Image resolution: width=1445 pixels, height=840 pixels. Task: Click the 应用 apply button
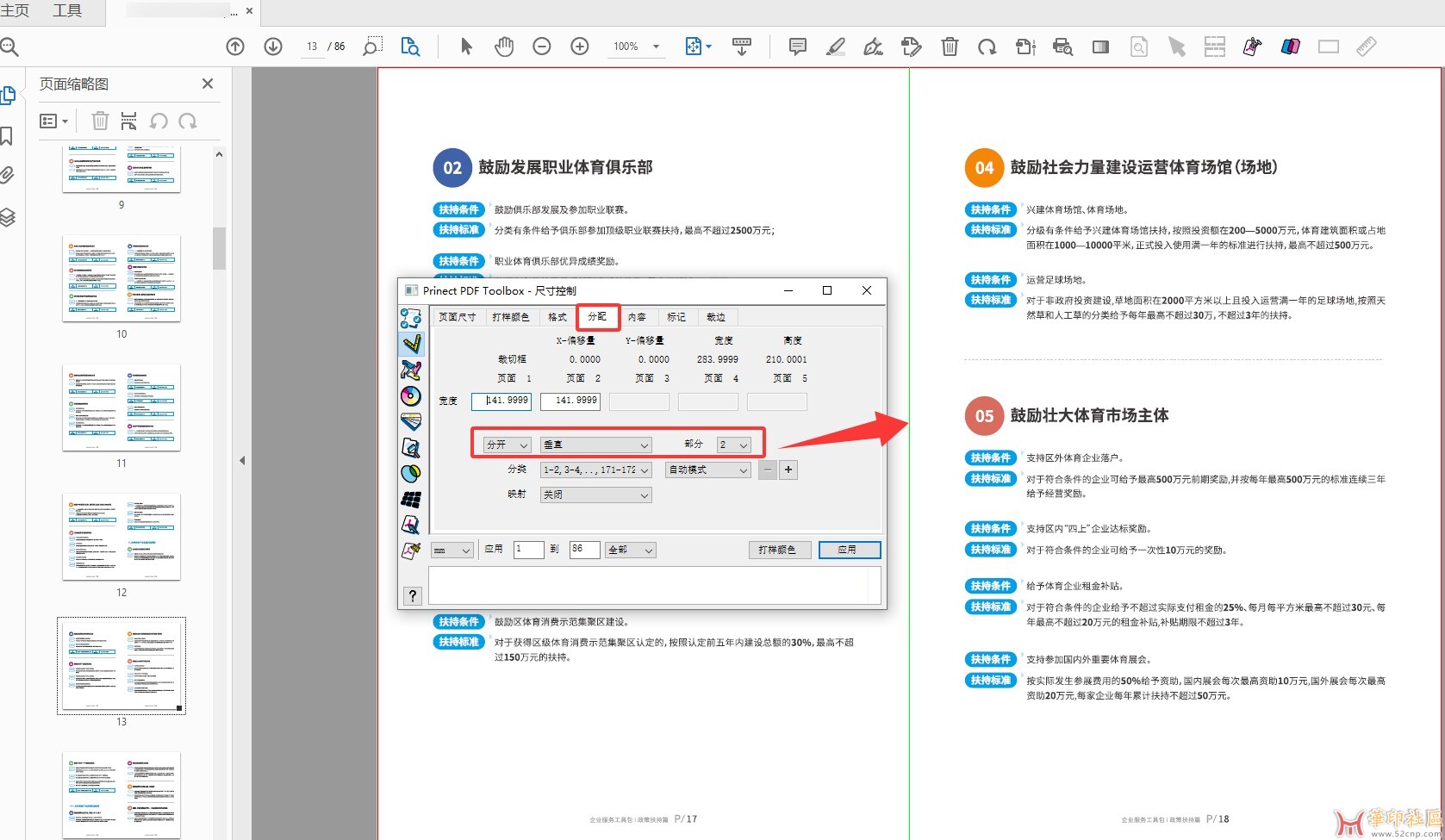(x=849, y=550)
